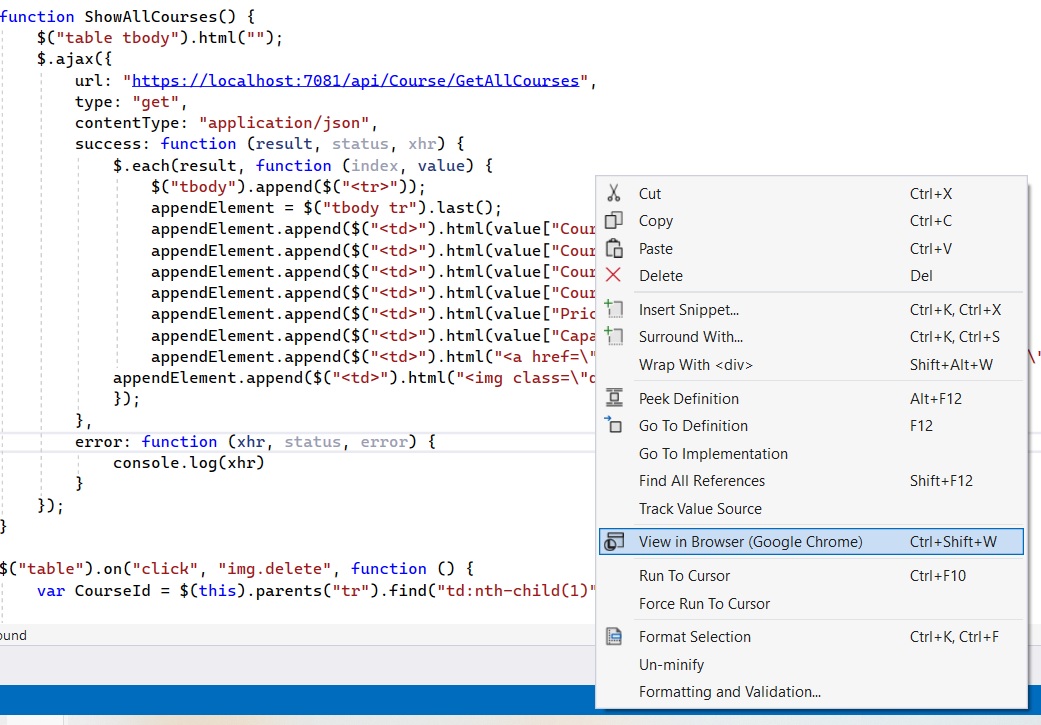Screen dimensions: 1041x725
Task: Click the Insert Snippet icon
Action: [x=613, y=309]
